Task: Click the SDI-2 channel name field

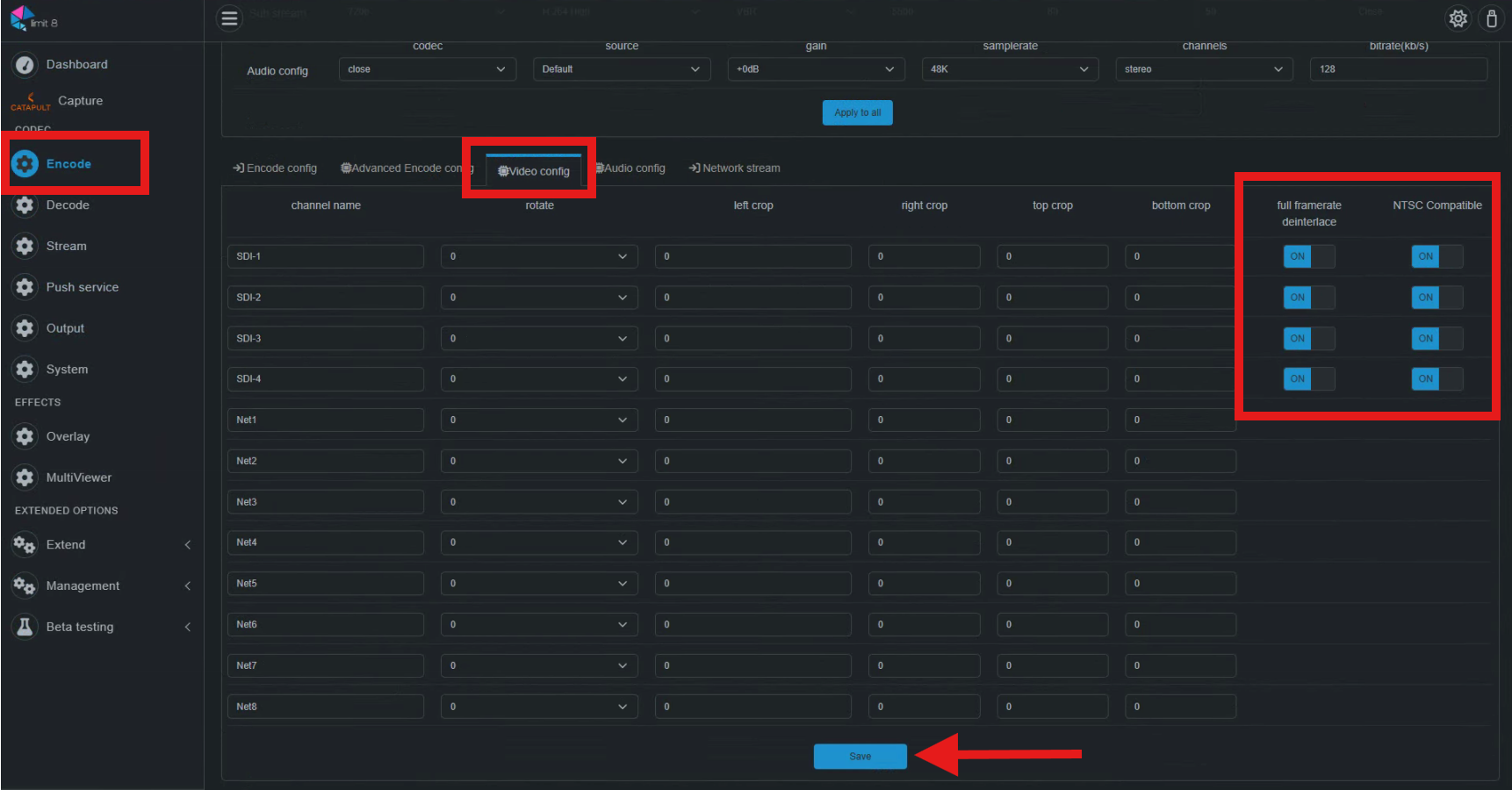Action: coord(326,298)
